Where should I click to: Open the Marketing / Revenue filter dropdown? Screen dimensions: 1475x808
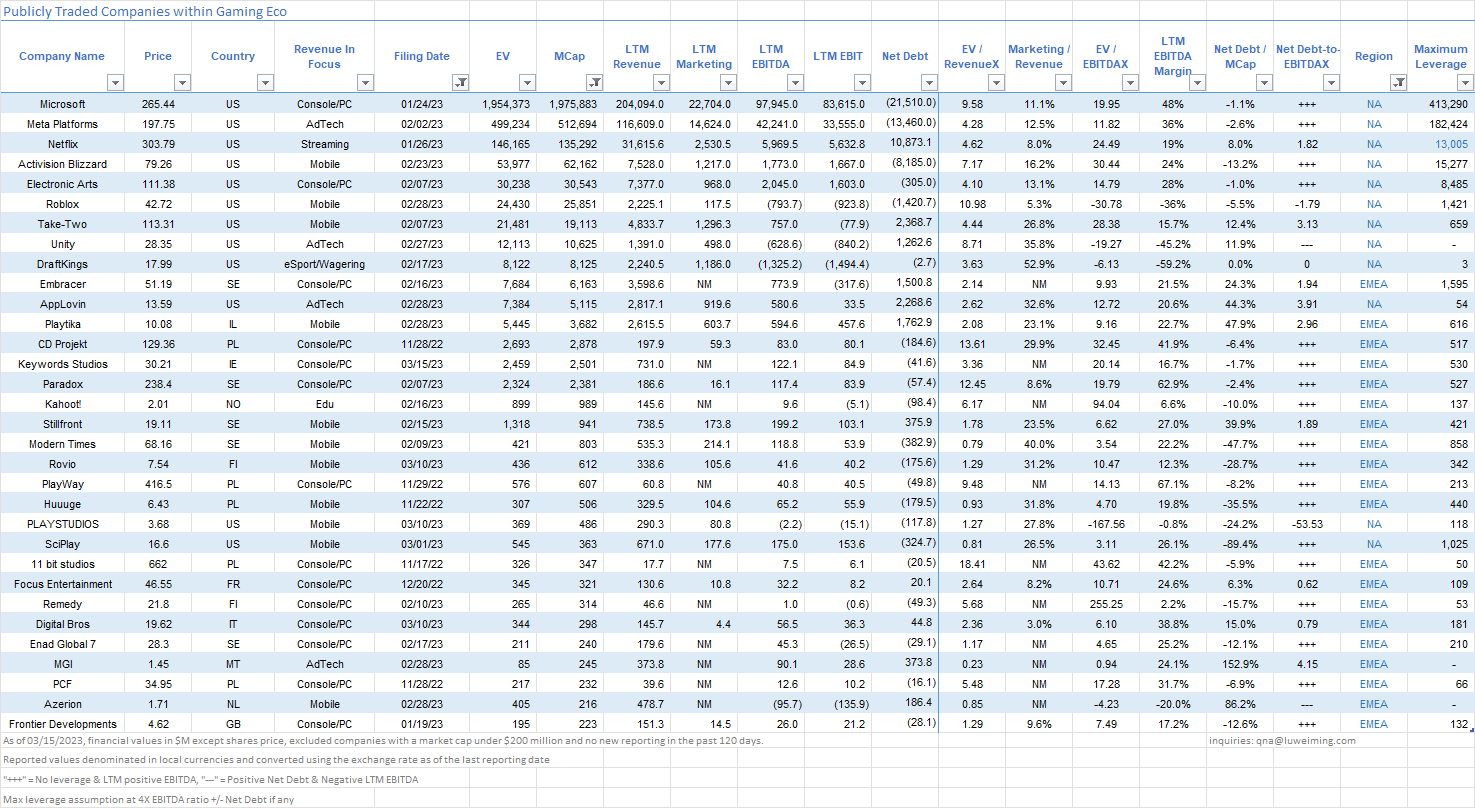click(x=1065, y=83)
